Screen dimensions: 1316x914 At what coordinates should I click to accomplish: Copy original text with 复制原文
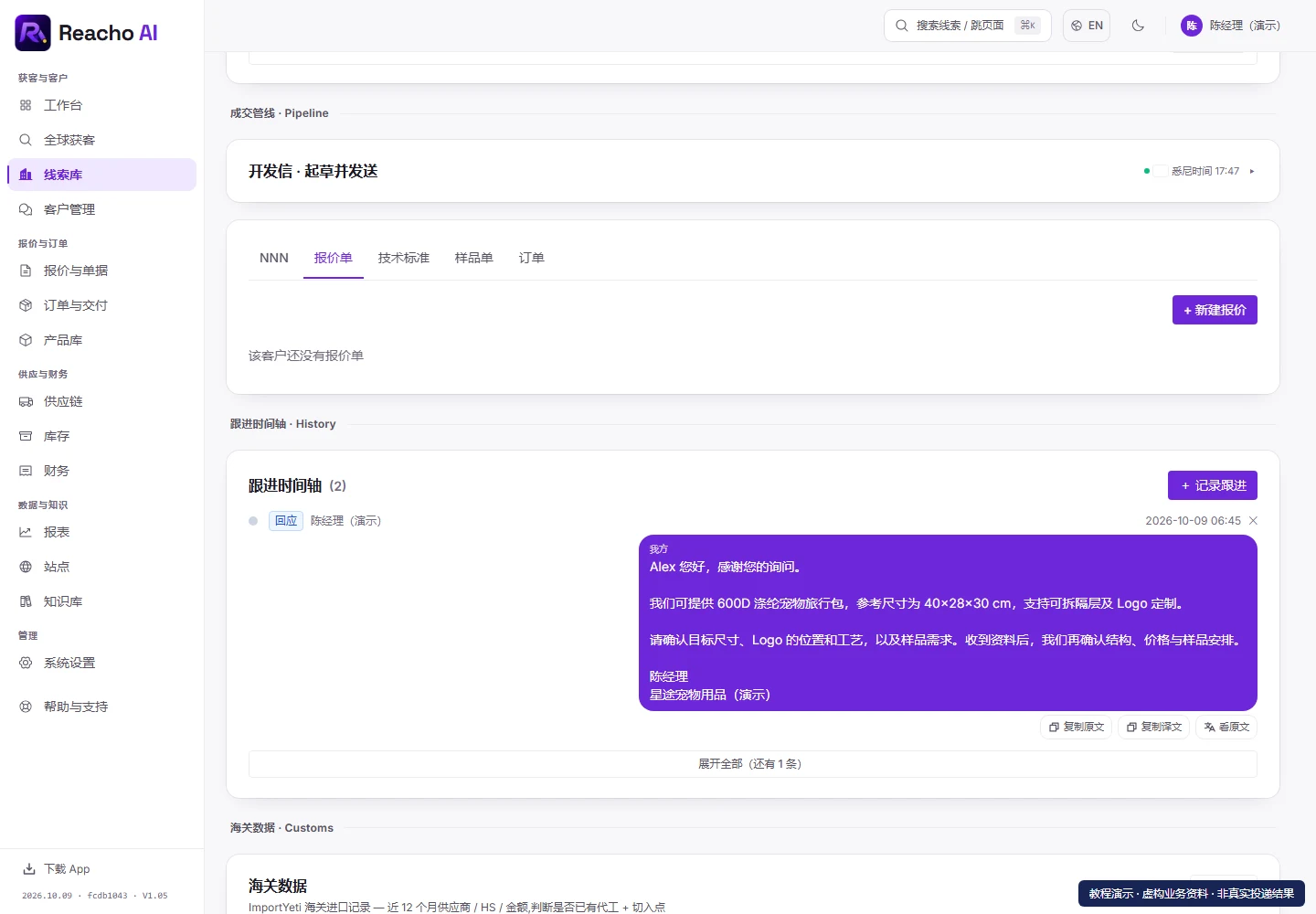tap(1076, 727)
